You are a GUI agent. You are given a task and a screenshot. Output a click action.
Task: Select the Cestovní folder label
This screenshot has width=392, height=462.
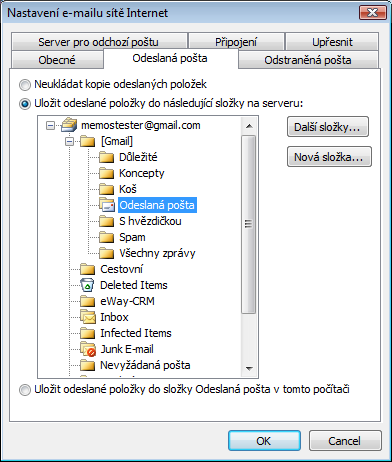pyautogui.click(x=121, y=269)
